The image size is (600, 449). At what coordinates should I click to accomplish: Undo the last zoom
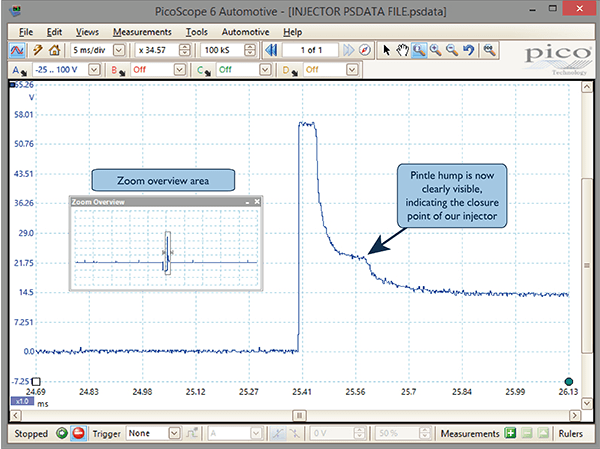[468, 50]
